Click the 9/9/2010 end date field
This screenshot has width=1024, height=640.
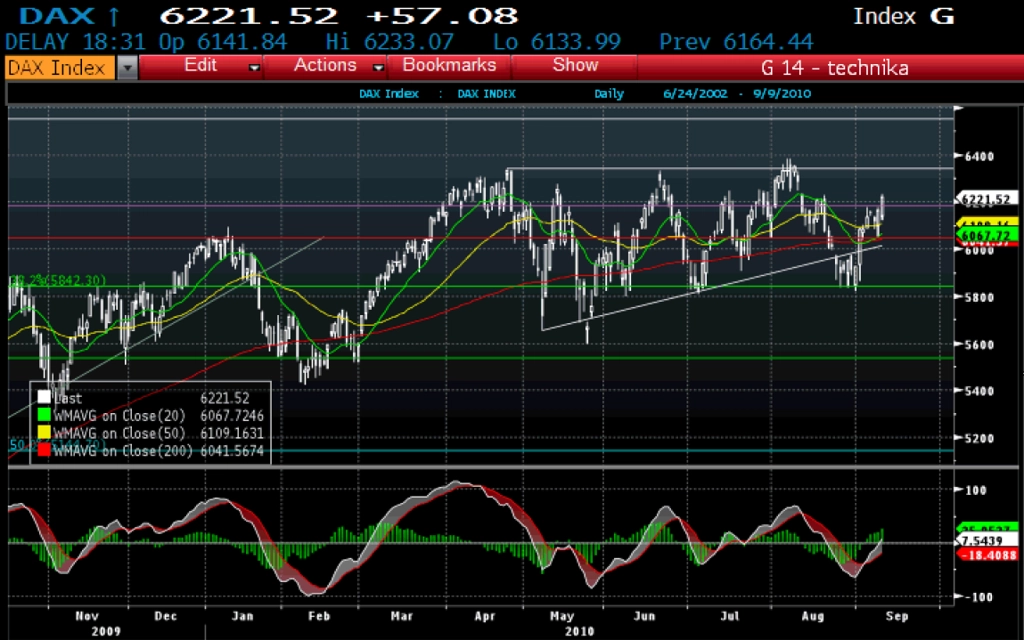[x=782, y=93]
